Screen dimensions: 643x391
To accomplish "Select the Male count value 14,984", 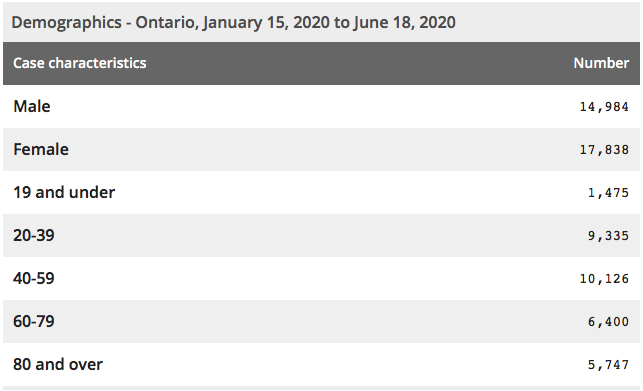I will [x=604, y=107].
